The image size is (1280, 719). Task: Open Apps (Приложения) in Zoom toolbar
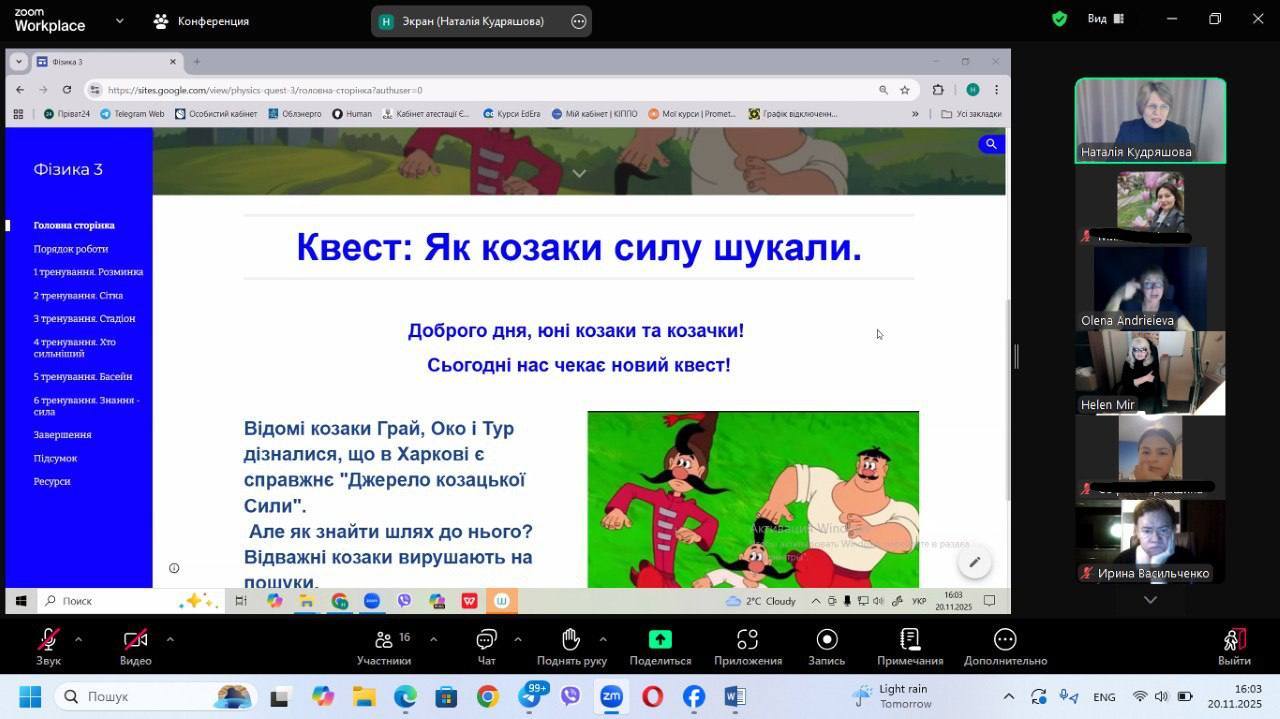747,640
